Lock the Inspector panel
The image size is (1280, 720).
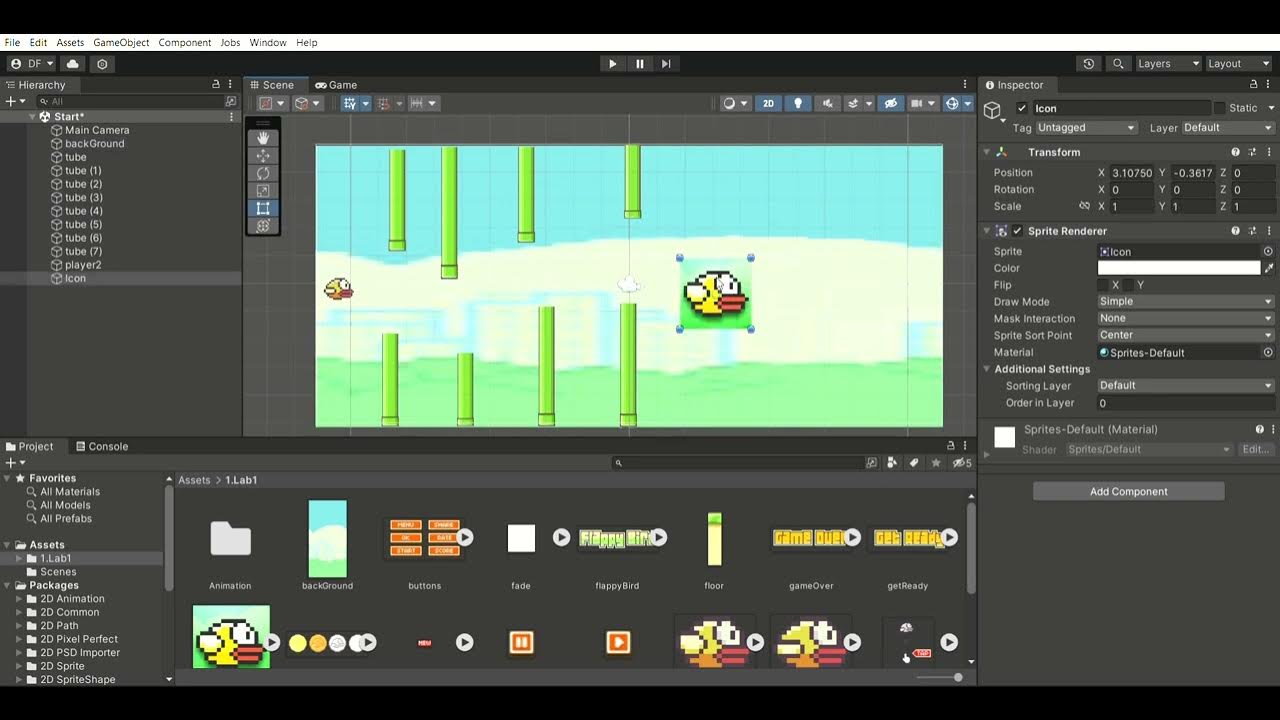(x=1254, y=85)
